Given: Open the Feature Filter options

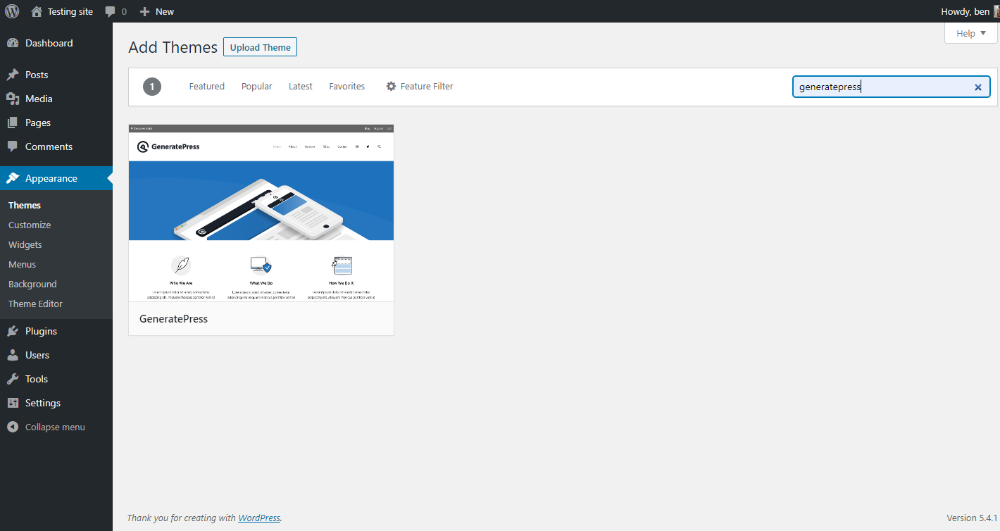Looking at the screenshot, I should click(x=419, y=86).
